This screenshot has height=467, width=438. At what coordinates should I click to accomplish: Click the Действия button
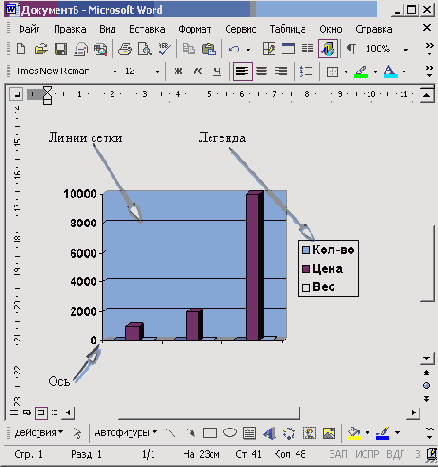[x=39, y=433]
